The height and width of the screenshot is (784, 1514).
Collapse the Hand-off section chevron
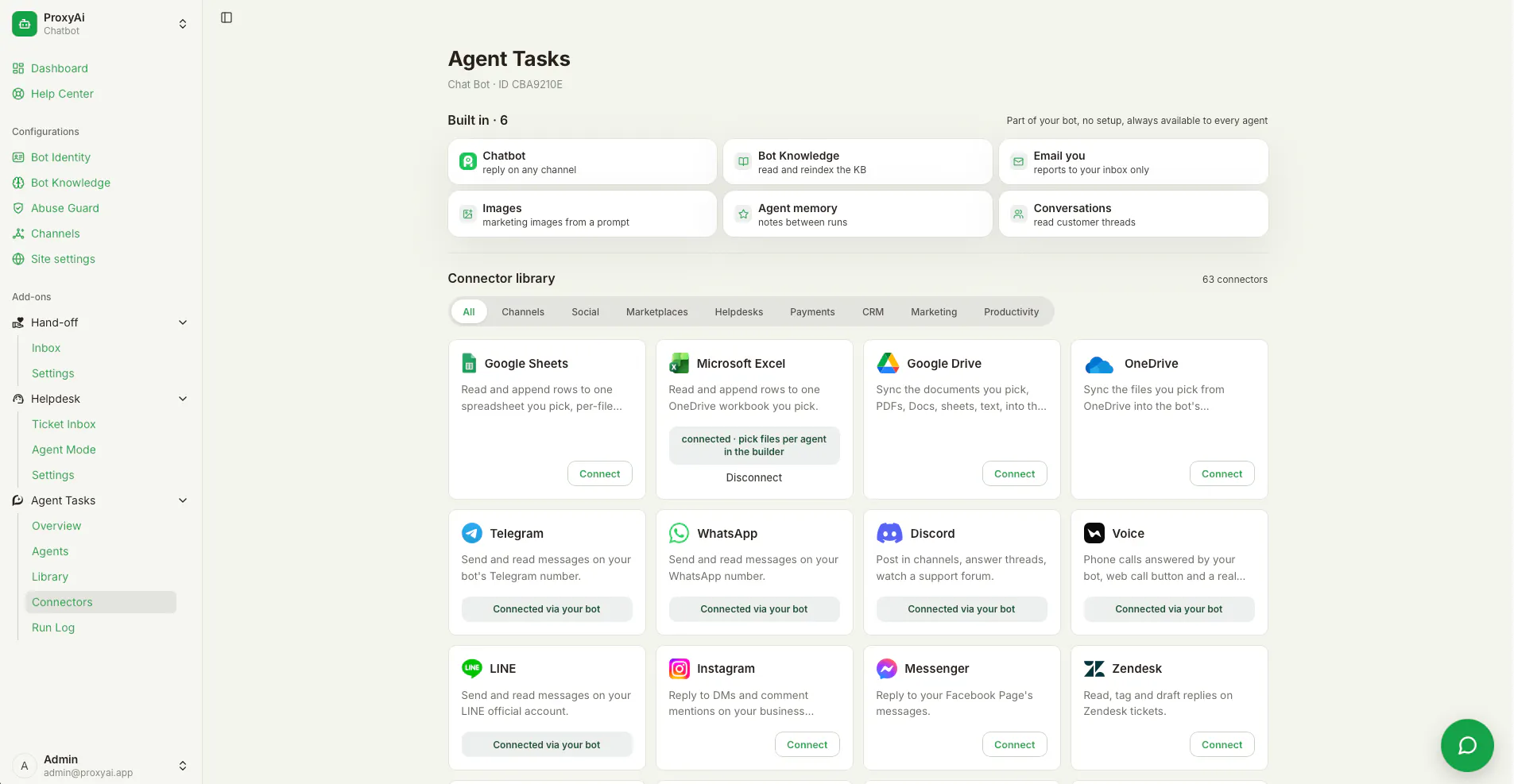pos(183,322)
